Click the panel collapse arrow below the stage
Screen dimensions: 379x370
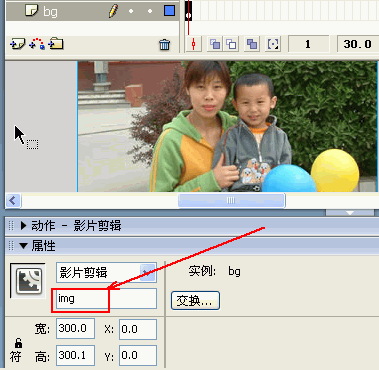point(350,212)
